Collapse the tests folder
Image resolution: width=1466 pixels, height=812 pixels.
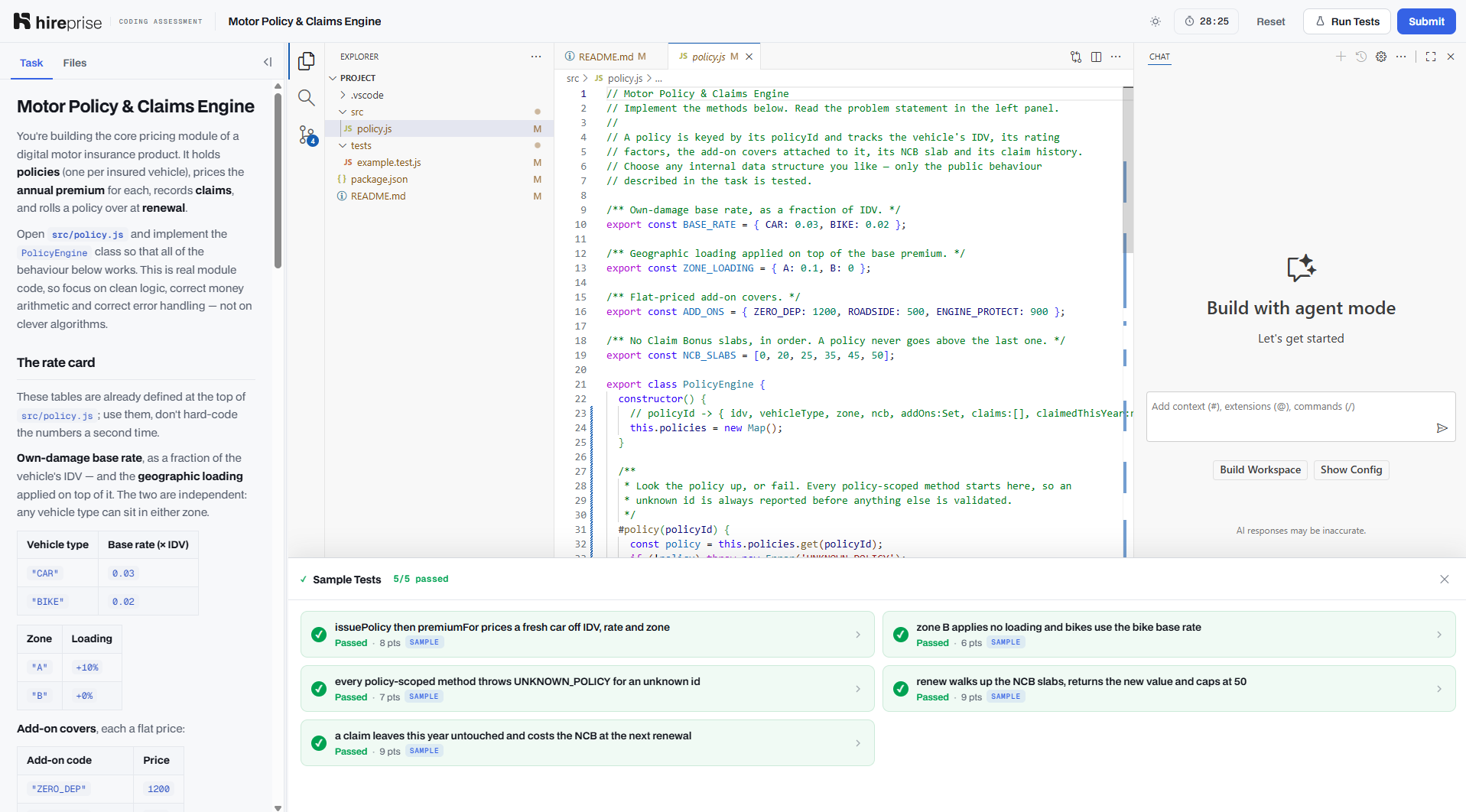pos(361,145)
